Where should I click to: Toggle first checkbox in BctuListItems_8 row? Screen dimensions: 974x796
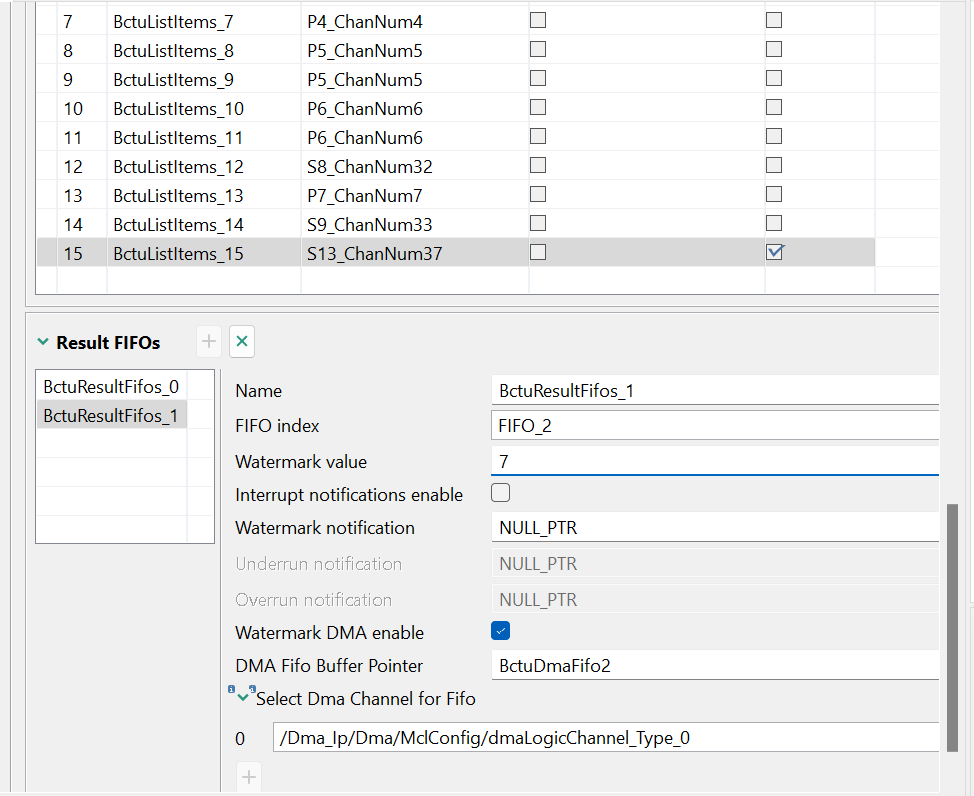click(538, 49)
